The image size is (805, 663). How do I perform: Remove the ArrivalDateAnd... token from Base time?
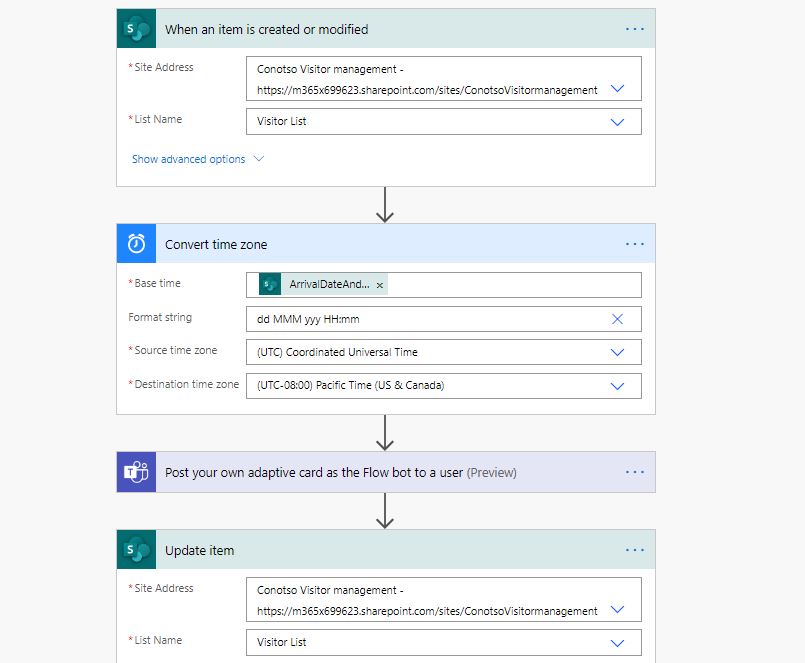pyautogui.click(x=379, y=285)
